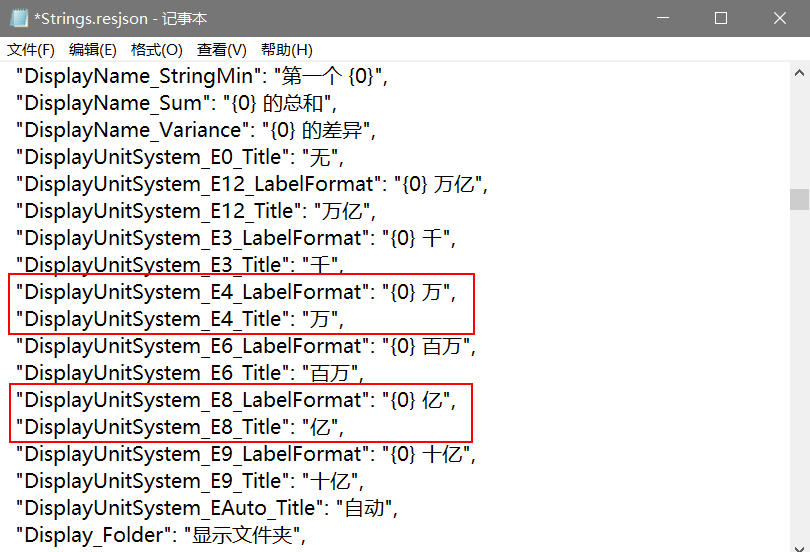Click the "DisplayUnitSystem_E4_Title" line
810x552 pixels.
click(x=180, y=320)
